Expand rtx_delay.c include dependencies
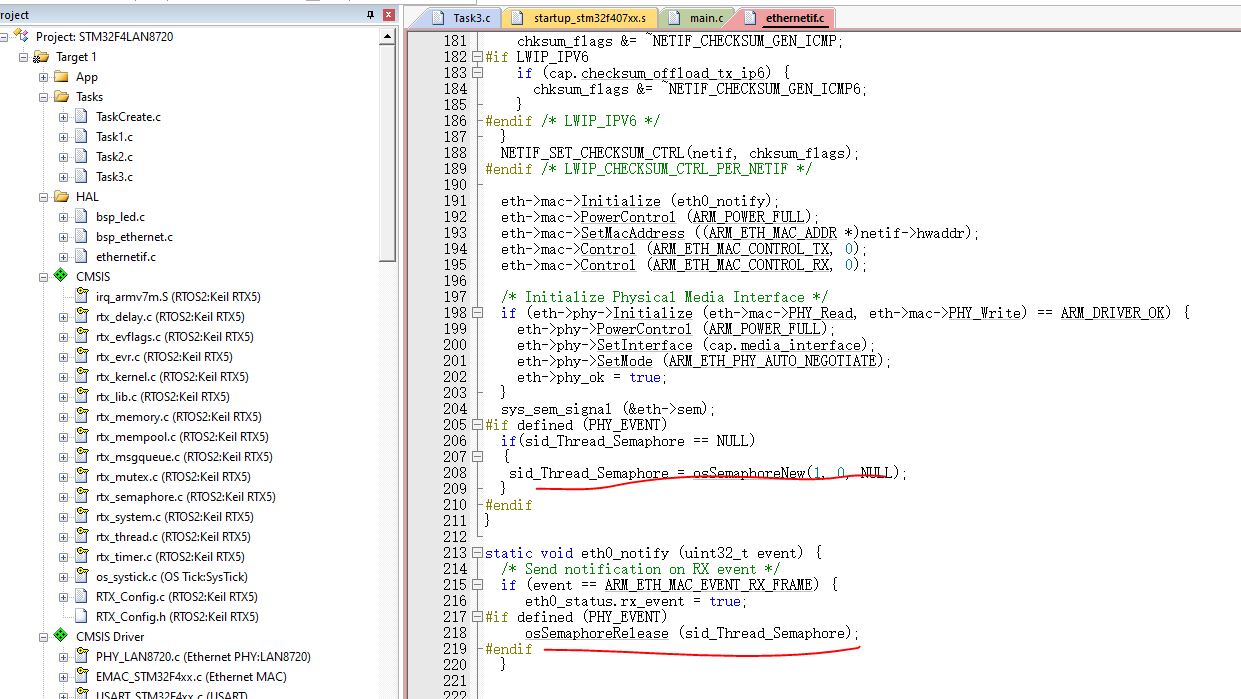Screen dimensions: 1241x699 point(64,317)
